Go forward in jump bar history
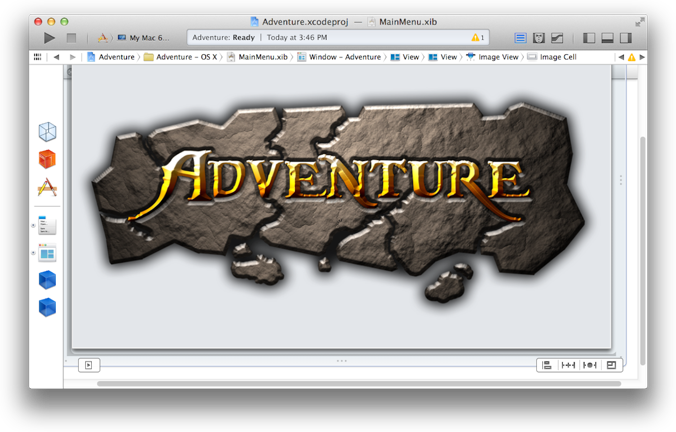 pyautogui.click(x=72, y=57)
